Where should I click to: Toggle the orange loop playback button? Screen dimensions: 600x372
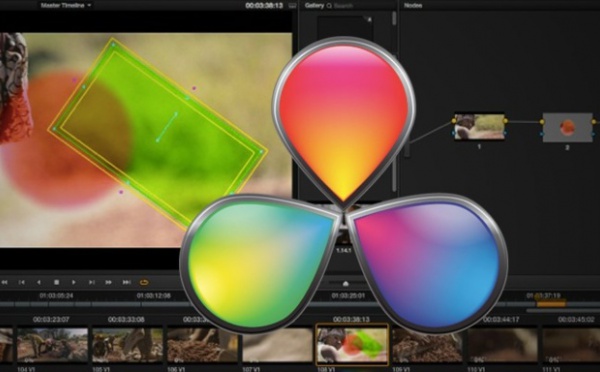pos(144,282)
